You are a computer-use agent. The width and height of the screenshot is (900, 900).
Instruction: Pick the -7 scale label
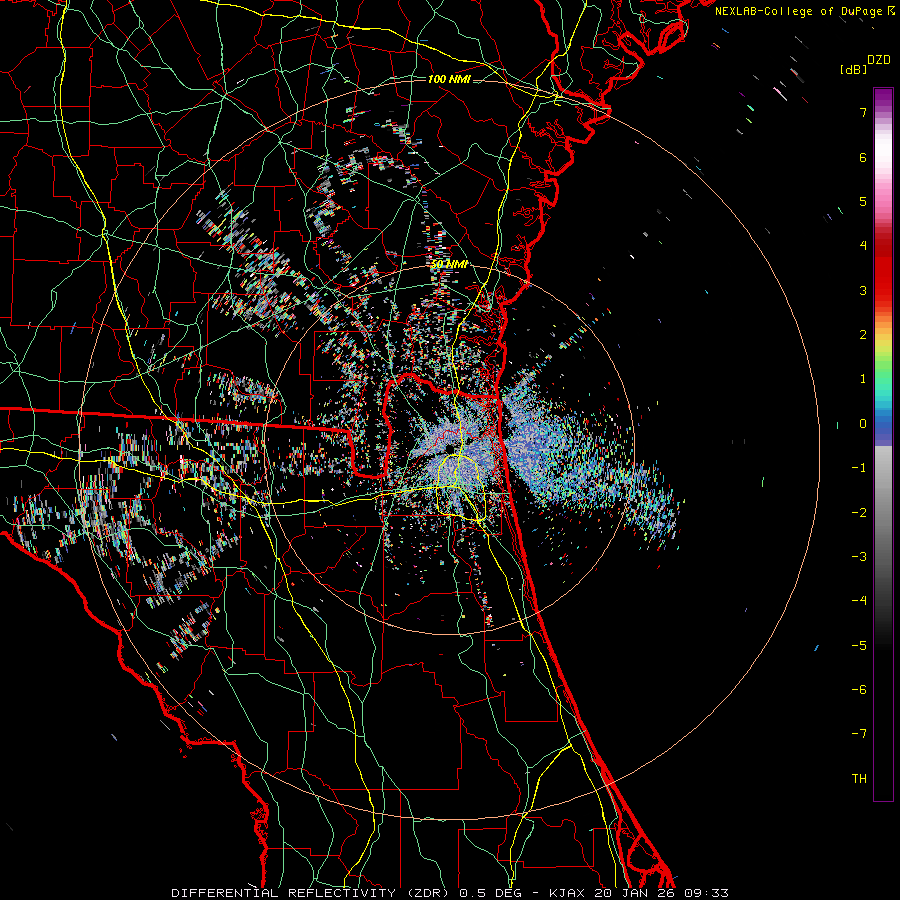859,734
